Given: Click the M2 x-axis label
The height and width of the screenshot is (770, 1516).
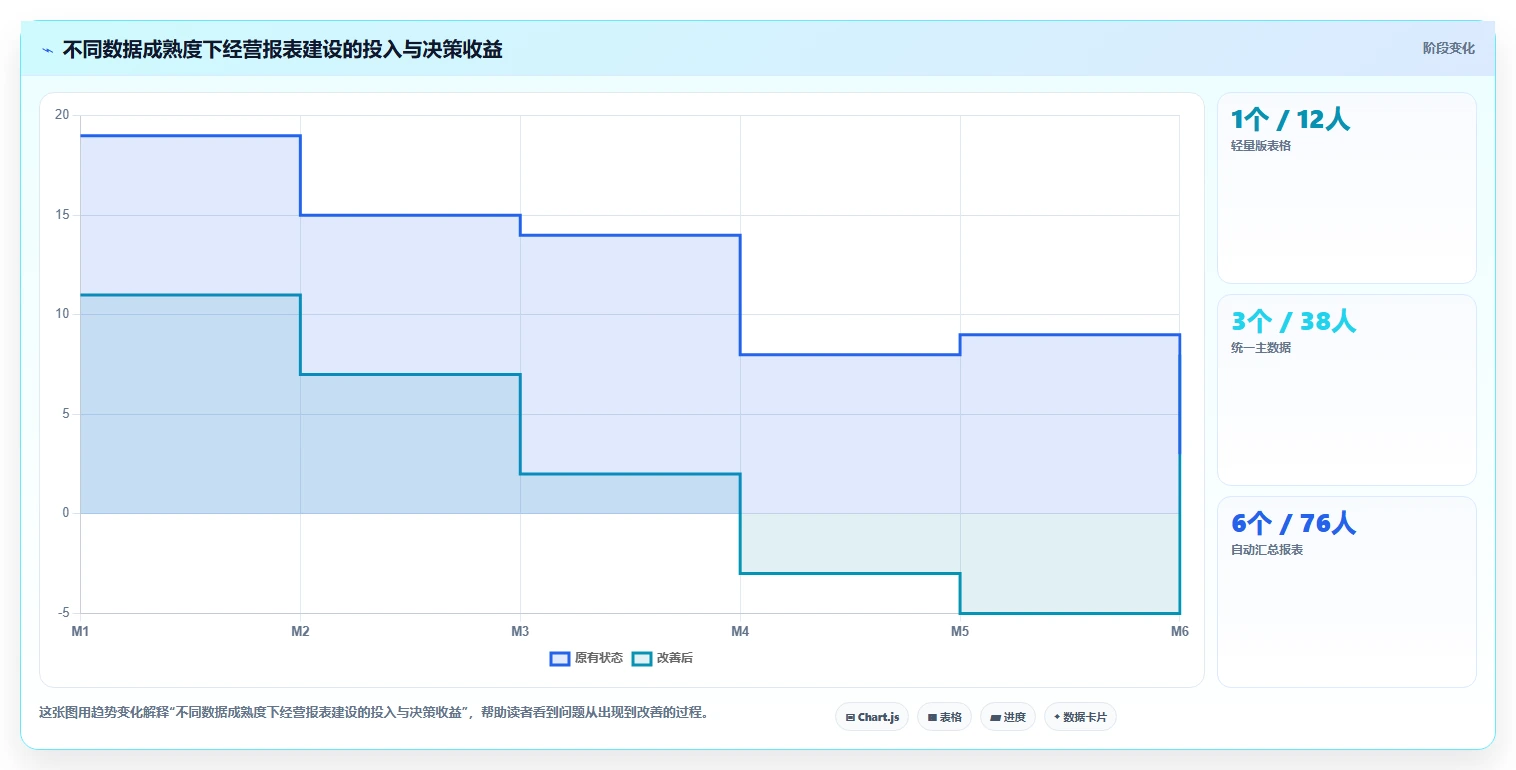Looking at the screenshot, I should click(x=300, y=631).
